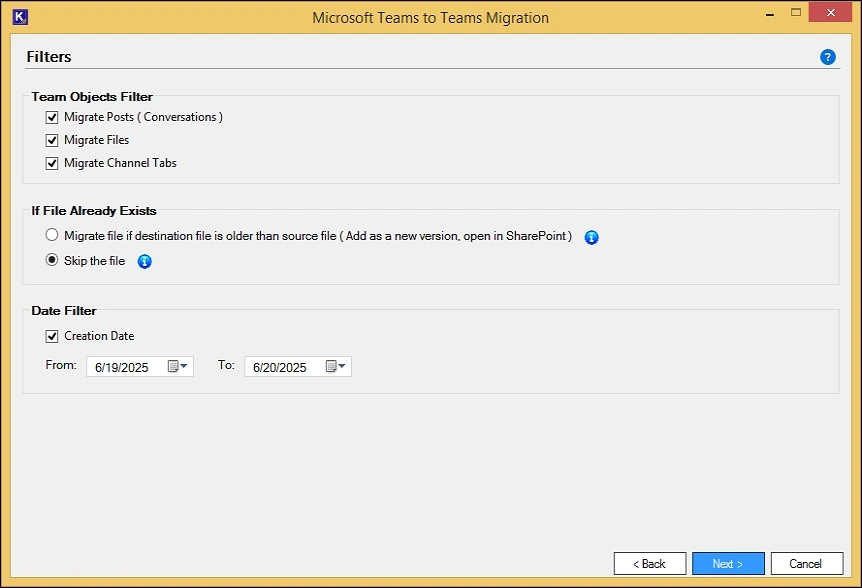Uncheck Migrate Posts (Conversations) checkbox
This screenshot has width=862, height=588.
[x=52, y=118]
